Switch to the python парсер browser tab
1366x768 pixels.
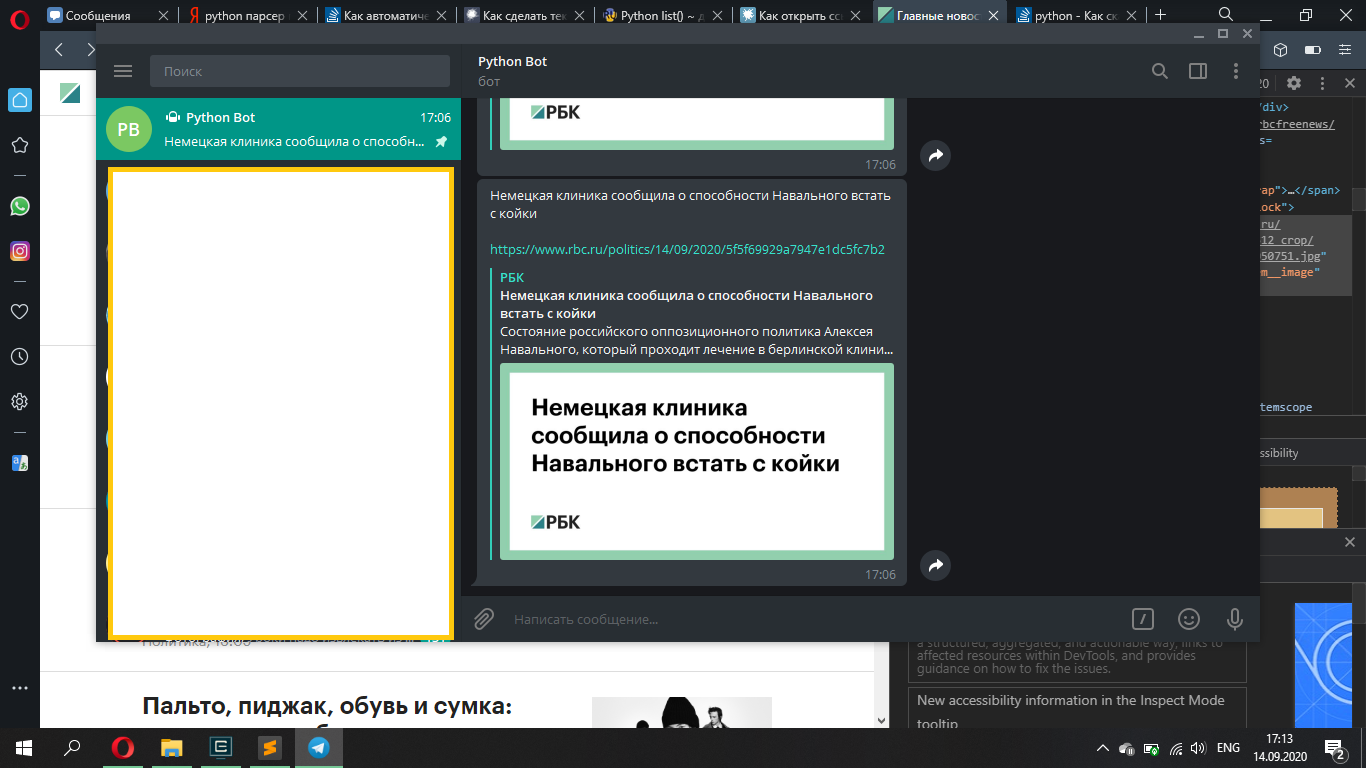click(x=250, y=15)
